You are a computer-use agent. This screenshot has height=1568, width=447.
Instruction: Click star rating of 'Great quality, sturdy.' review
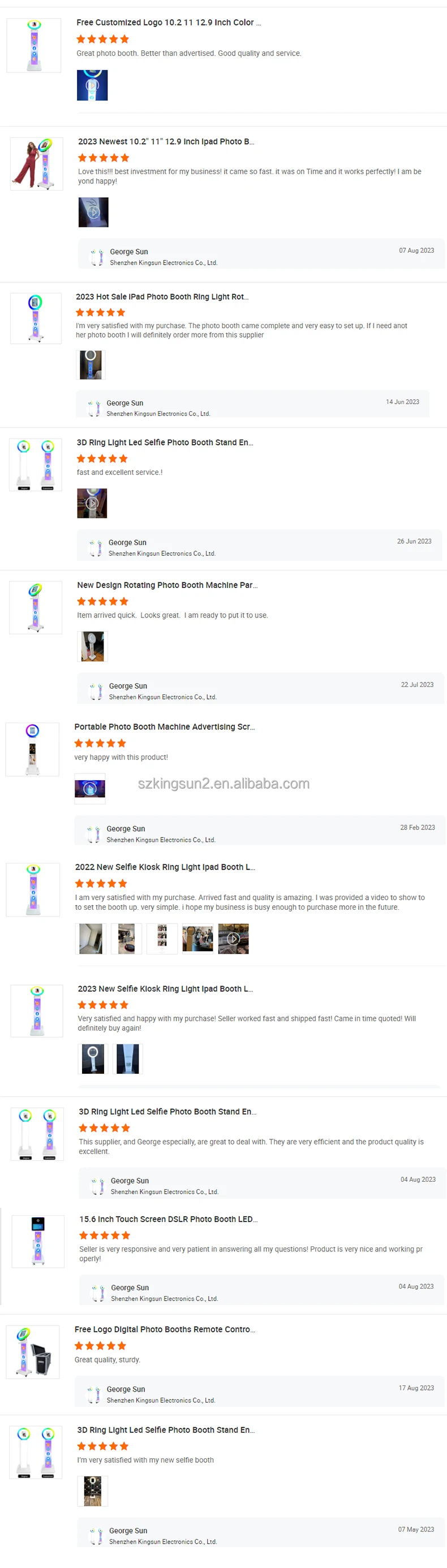click(101, 1346)
